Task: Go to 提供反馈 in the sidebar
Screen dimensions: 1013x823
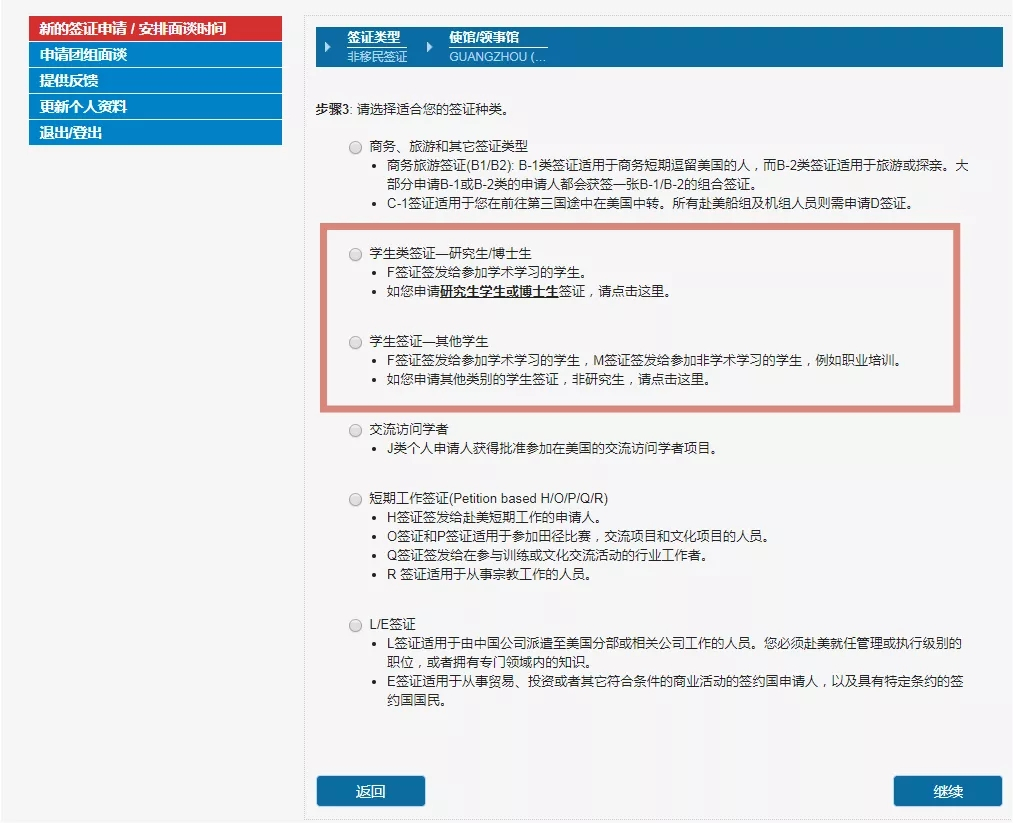Action: tap(155, 80)
